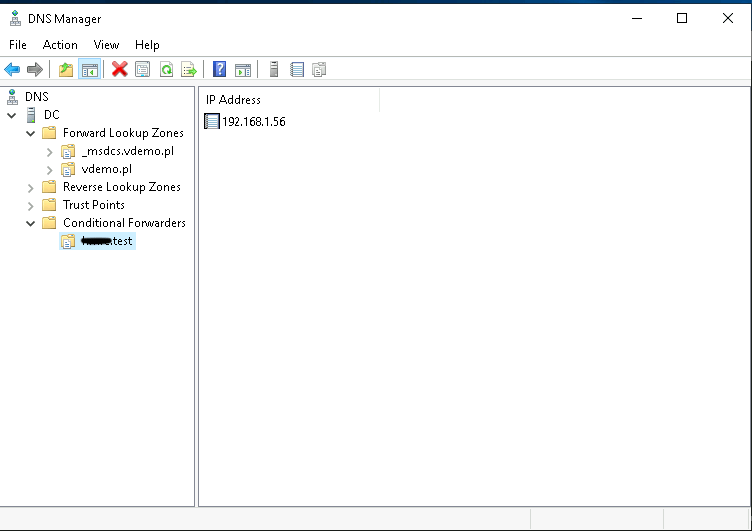Click the Export List toolbar icon
752x531 pixels.
(187, 69)
